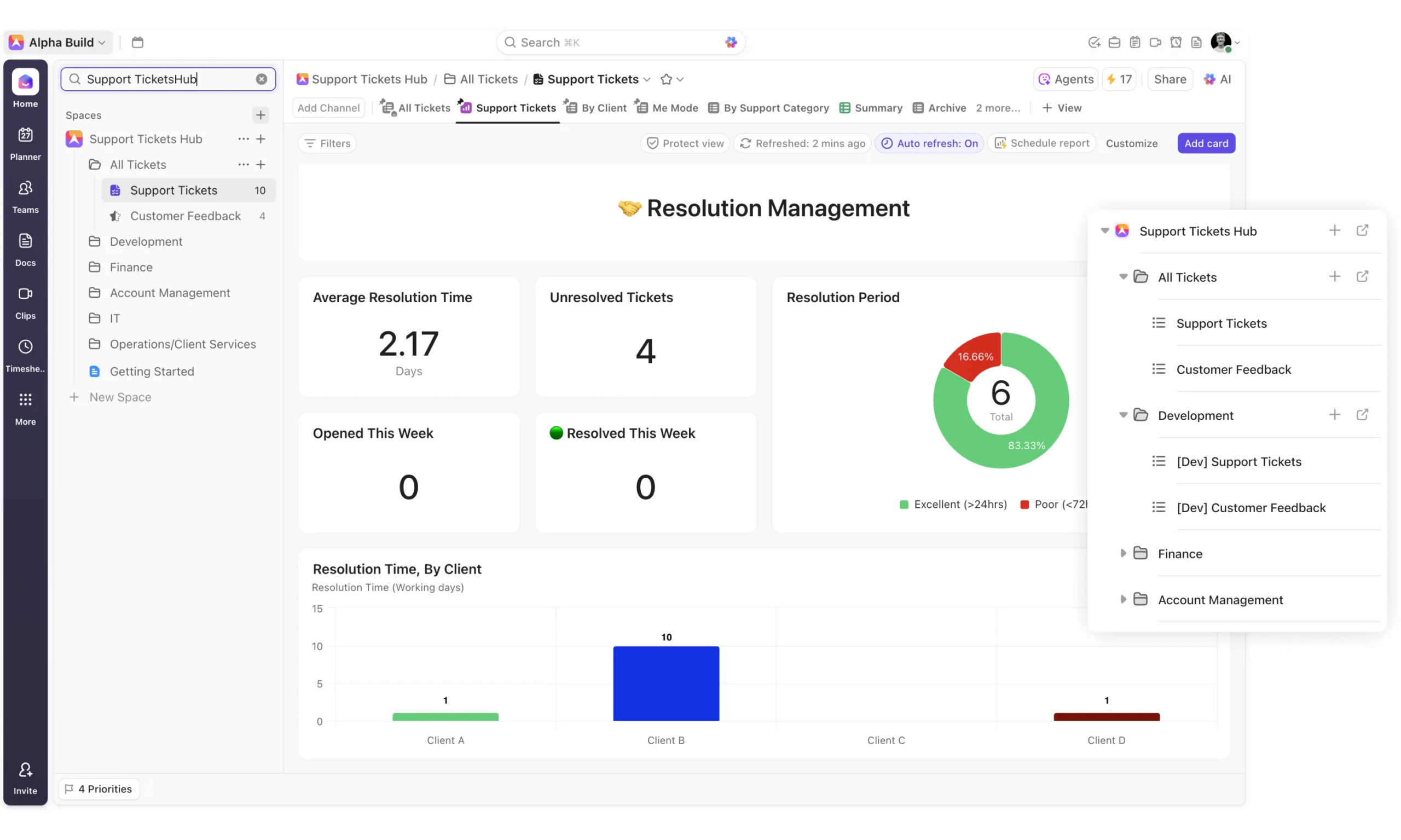Click the AI brain icon in search bar
The width and height of the screenshot is (1401, 840).
[731, 43]
